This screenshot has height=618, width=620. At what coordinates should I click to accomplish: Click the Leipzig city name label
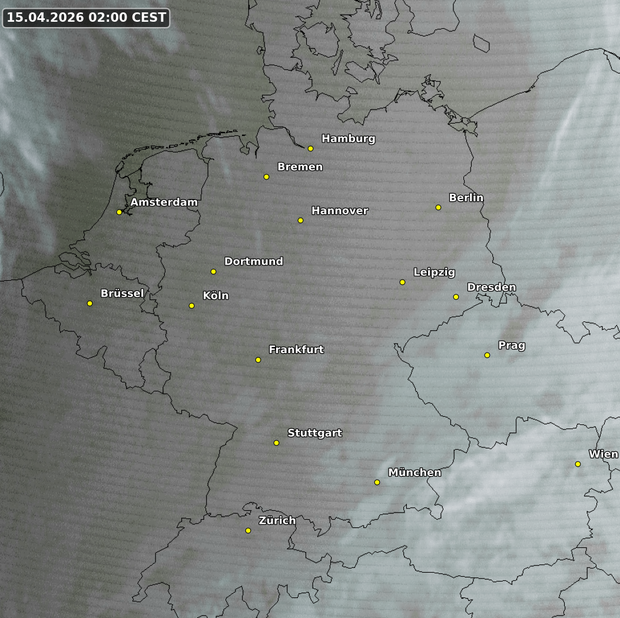pos(434,273)
